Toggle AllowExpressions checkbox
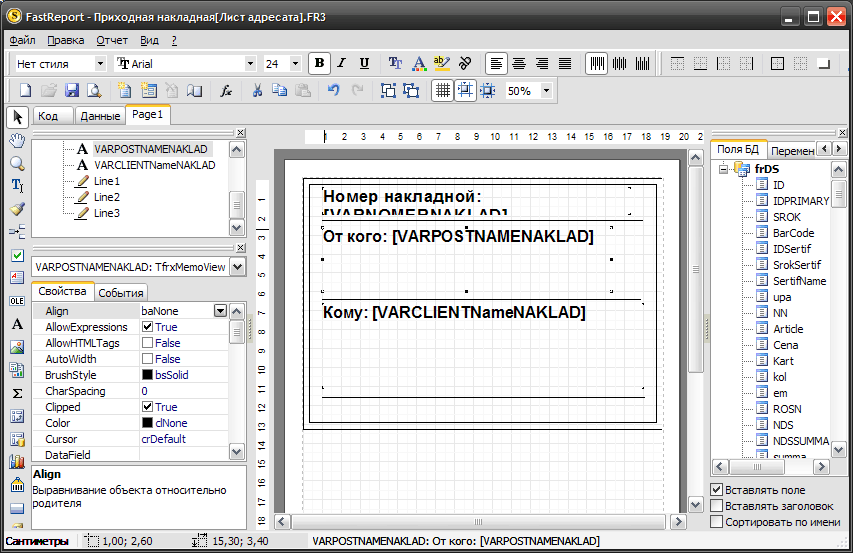 [147, 327]
